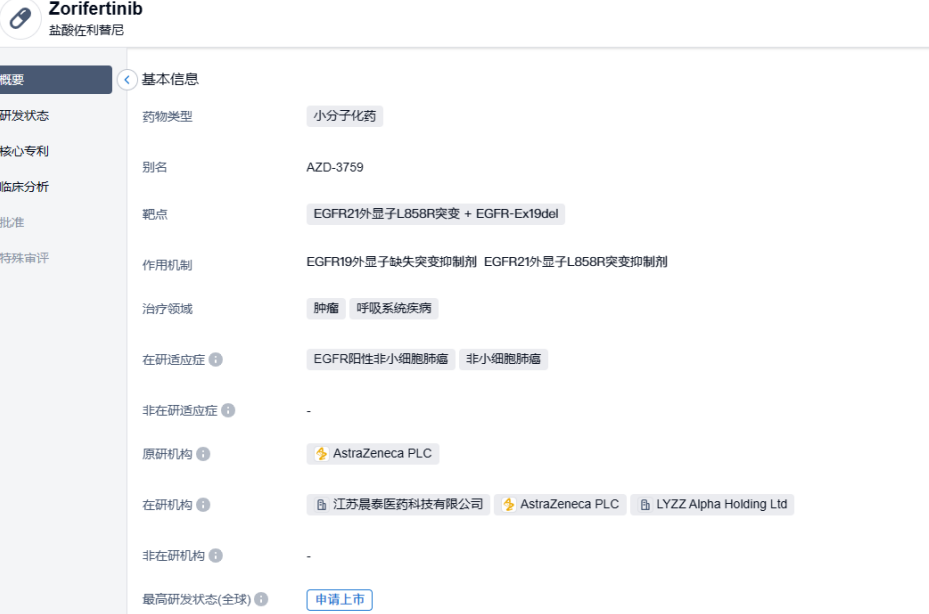Click the EGFR21外显子L858R突变 target tag

click(384, 214)
